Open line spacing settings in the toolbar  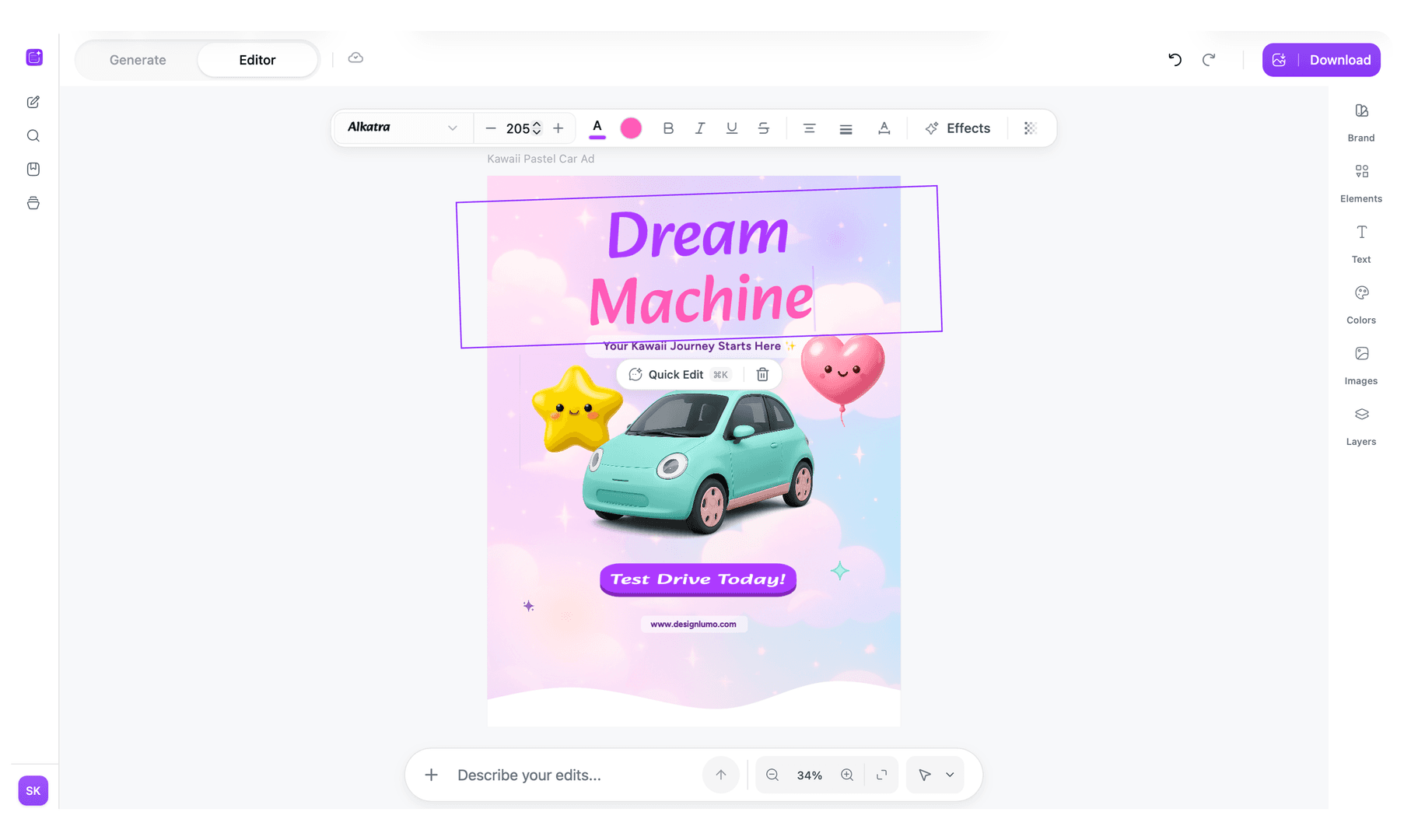[846, 128]
